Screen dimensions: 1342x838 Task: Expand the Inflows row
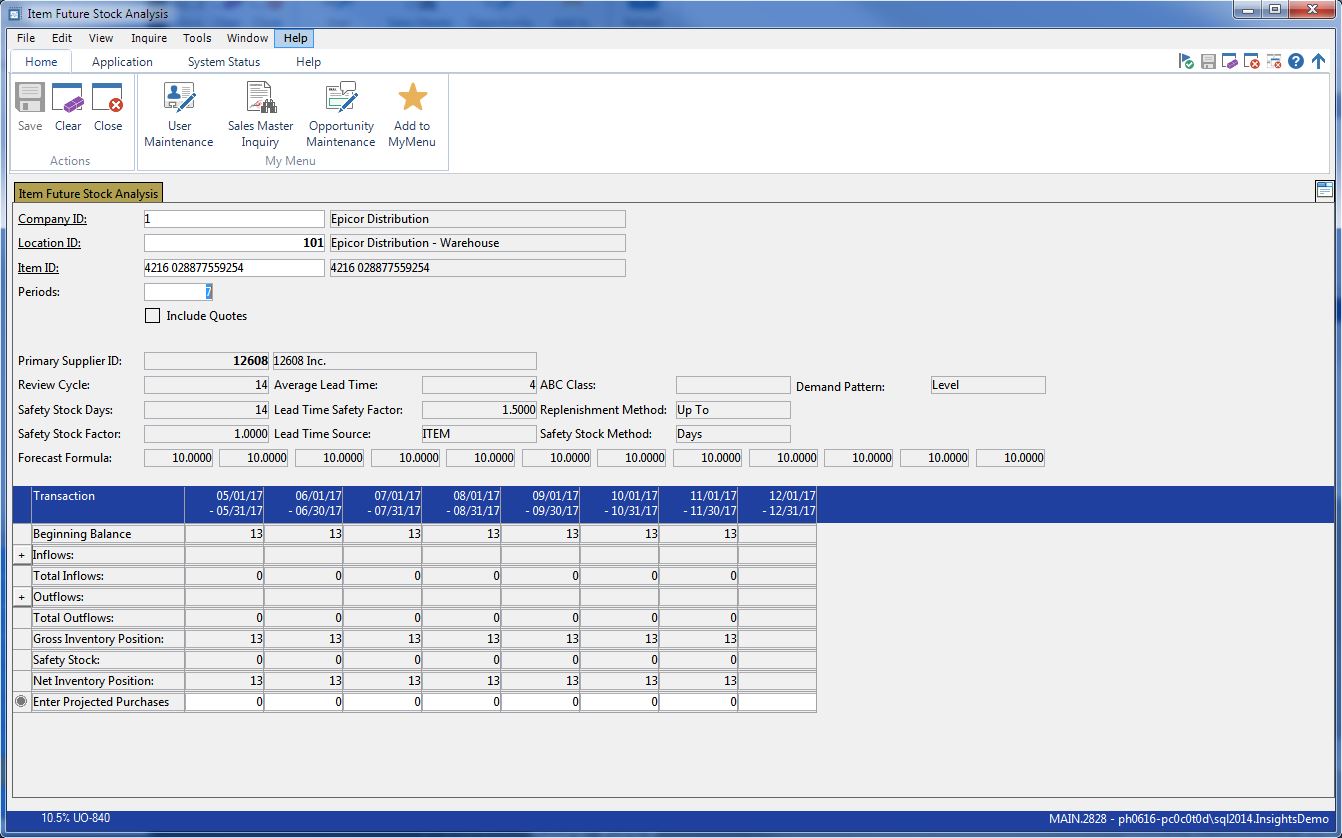pyautogui.click(x=22, y=555)
